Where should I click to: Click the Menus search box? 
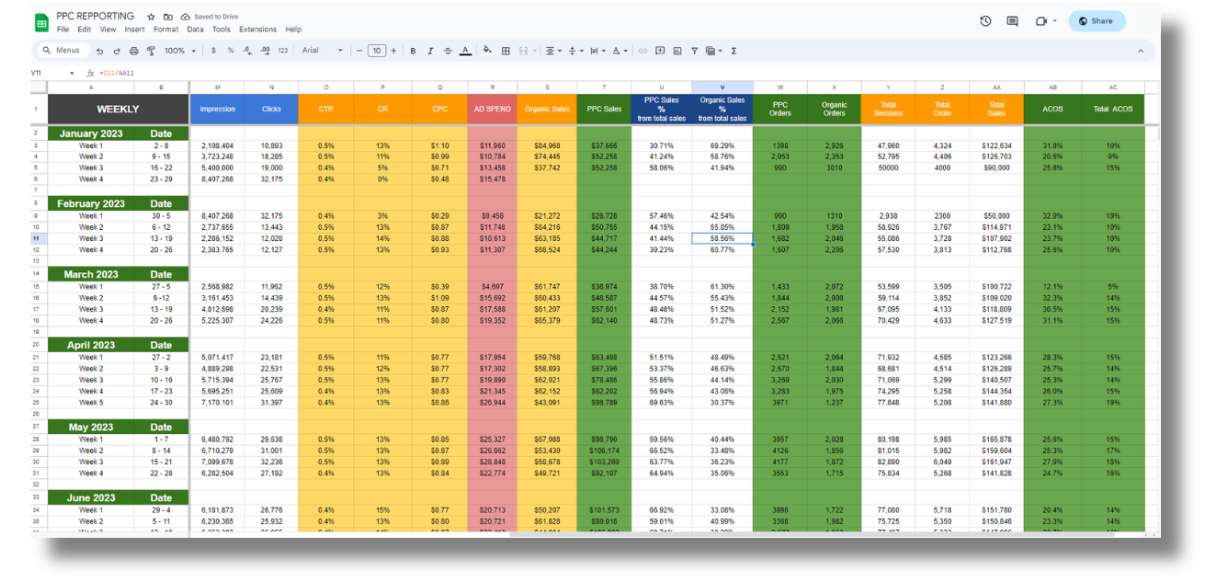62,50
